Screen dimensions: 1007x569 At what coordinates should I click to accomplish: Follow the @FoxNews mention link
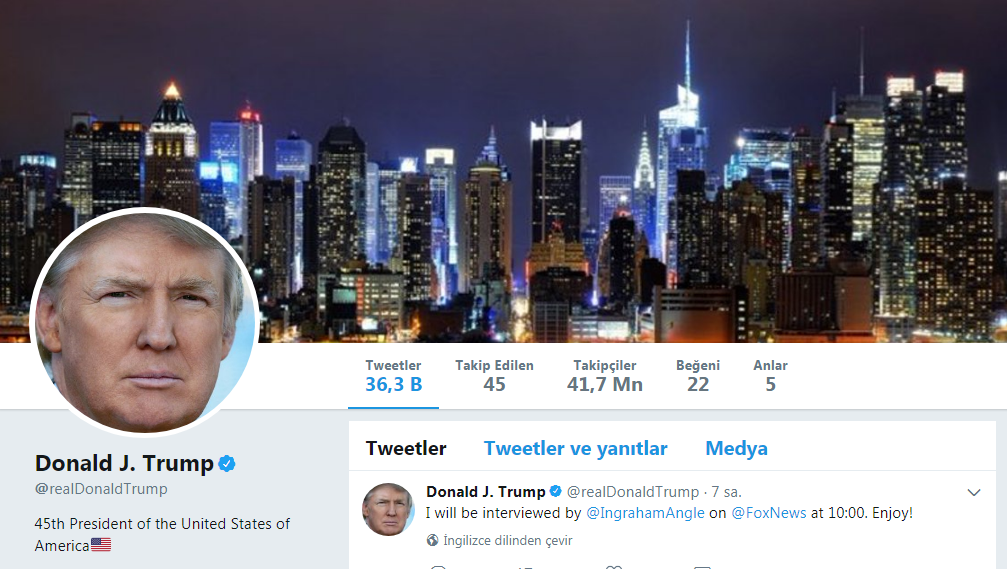pos(769,513)
